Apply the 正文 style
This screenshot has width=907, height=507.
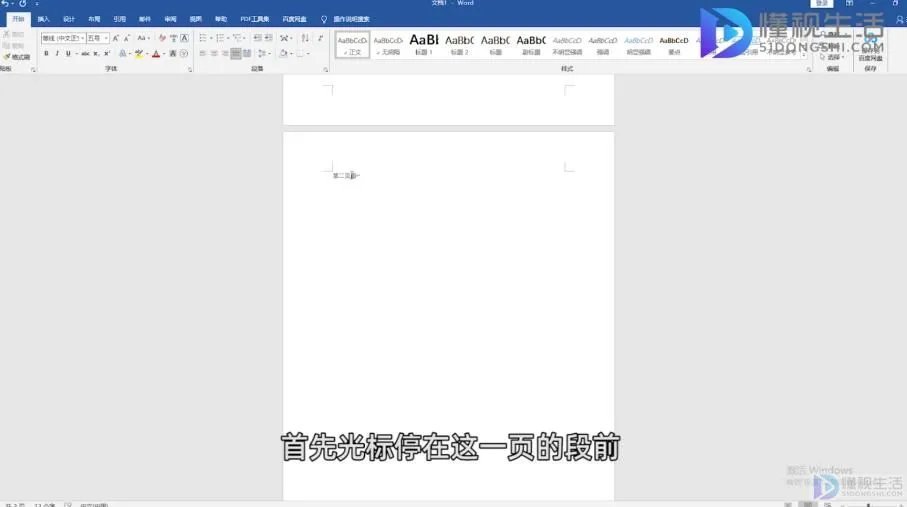pos(352,45)
